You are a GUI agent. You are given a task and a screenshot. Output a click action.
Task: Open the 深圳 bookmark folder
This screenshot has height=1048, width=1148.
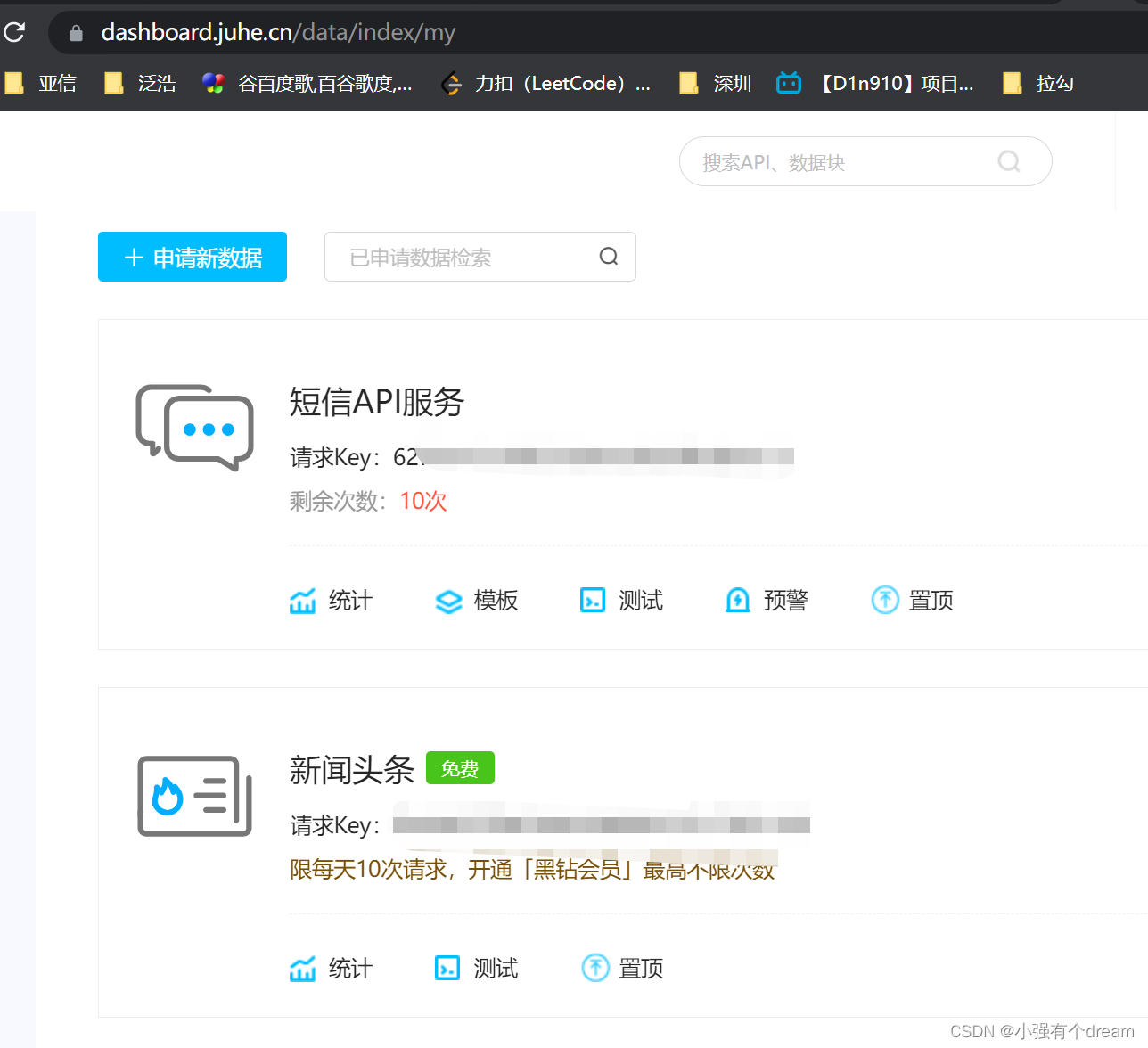(716, 84)
